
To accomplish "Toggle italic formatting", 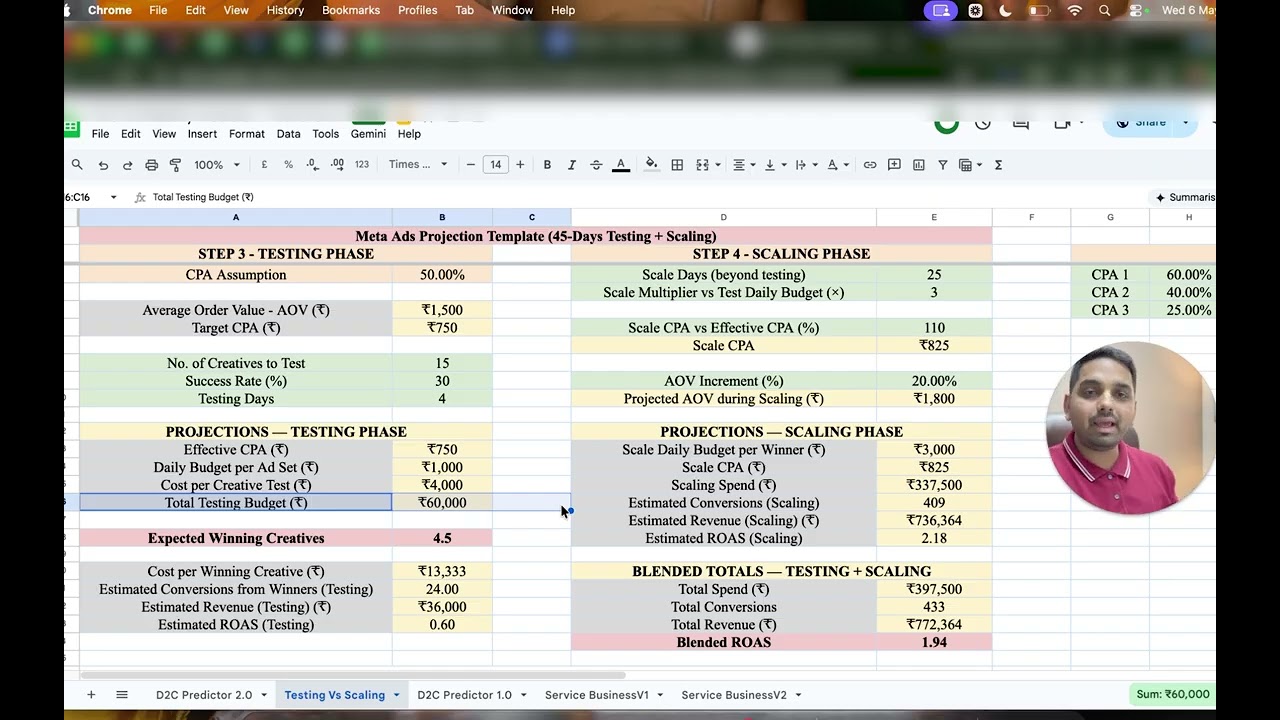I will 572,165.
